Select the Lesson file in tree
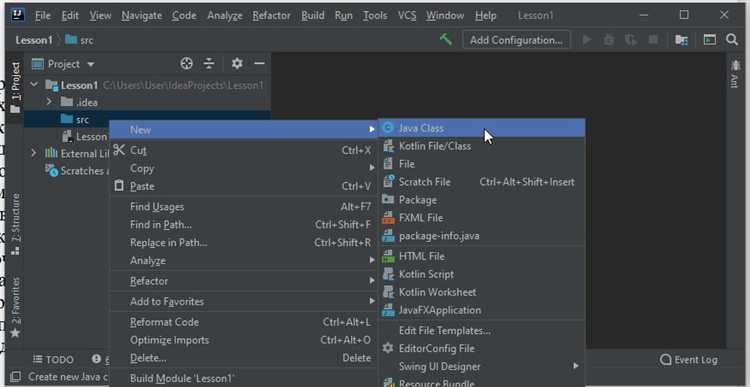 [85, 136]
